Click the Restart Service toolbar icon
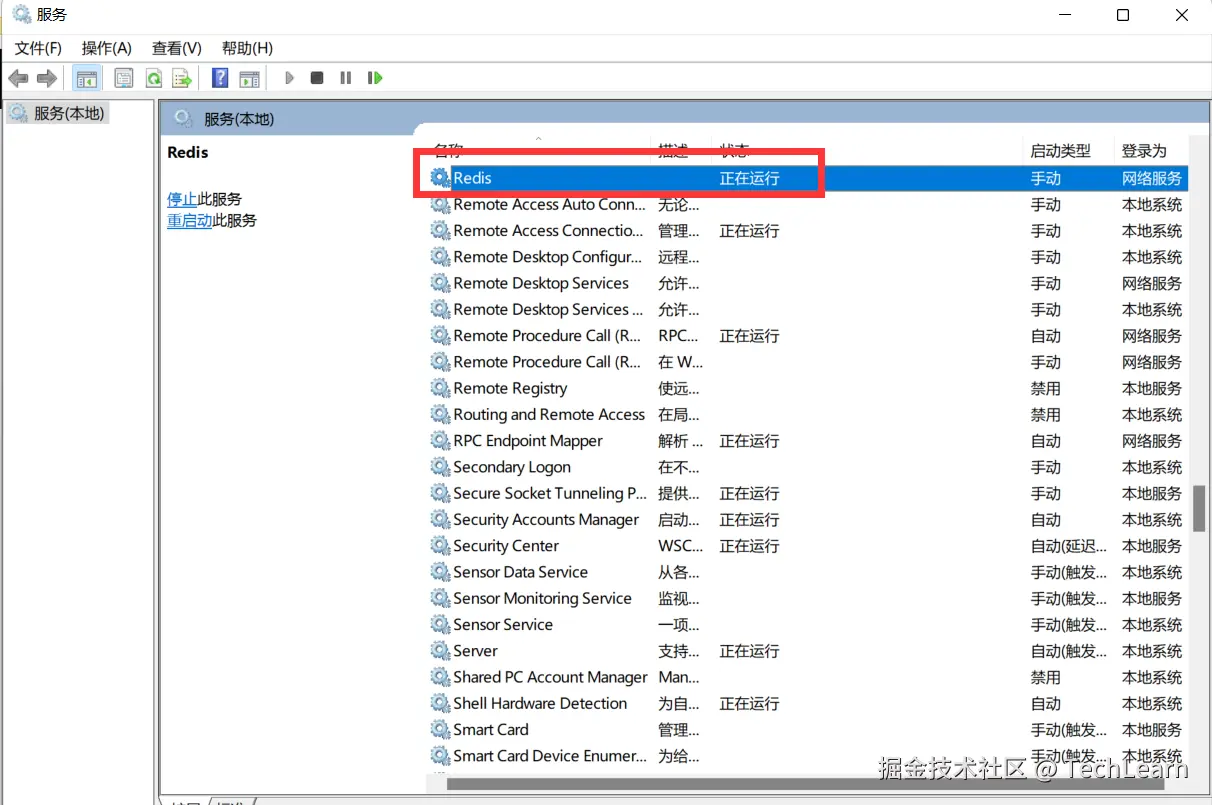 (375, 78)
